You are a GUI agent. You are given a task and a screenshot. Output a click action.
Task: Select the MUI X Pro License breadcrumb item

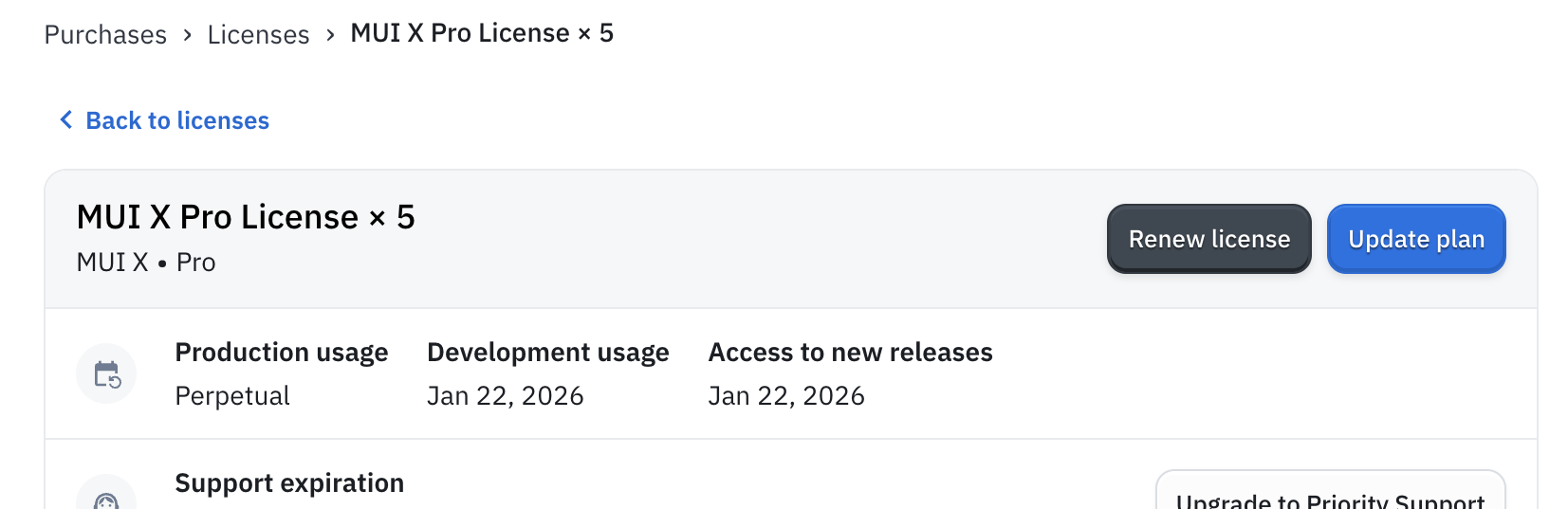point(482,33)
